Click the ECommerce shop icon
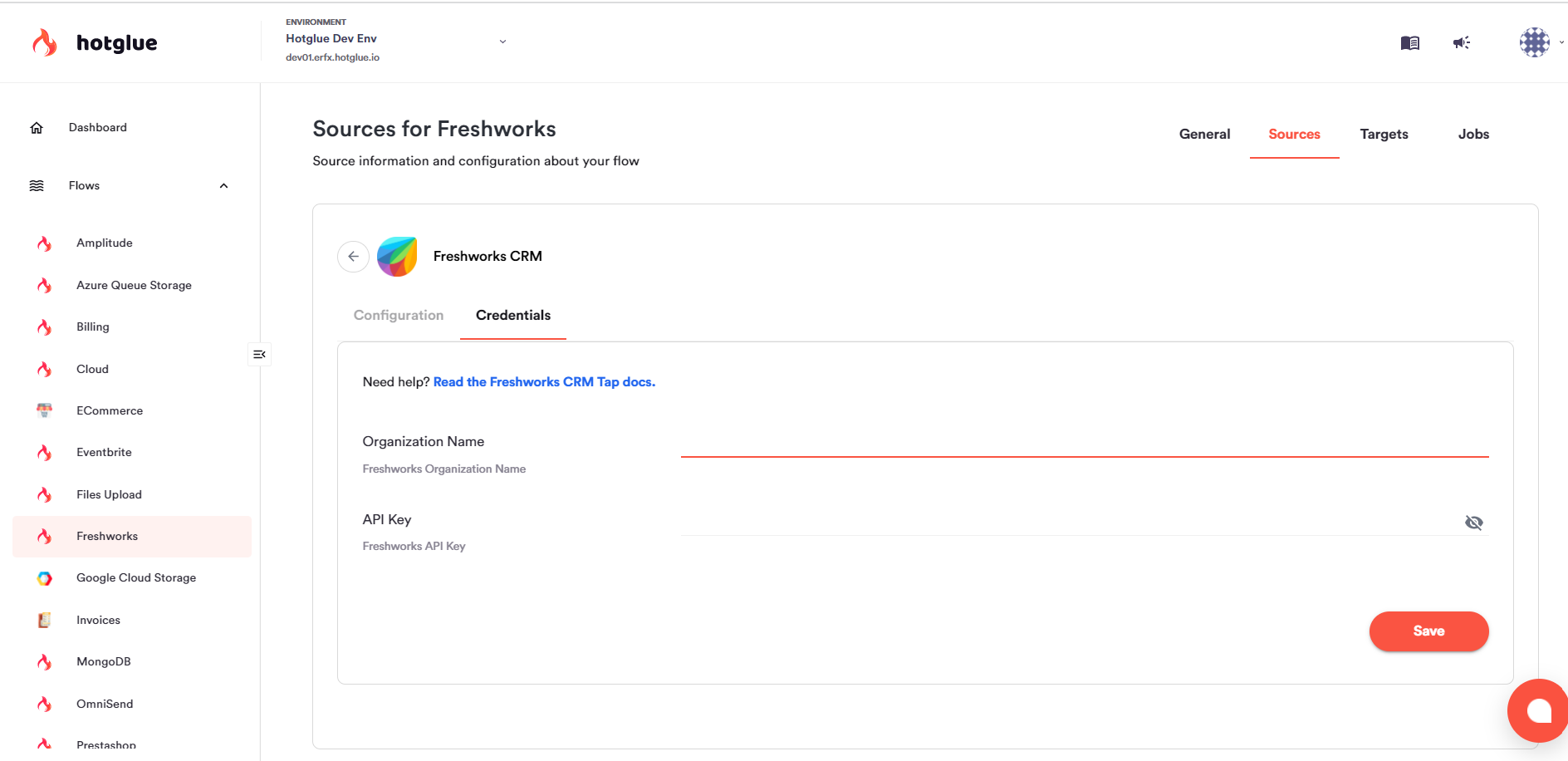 [45, 410]
